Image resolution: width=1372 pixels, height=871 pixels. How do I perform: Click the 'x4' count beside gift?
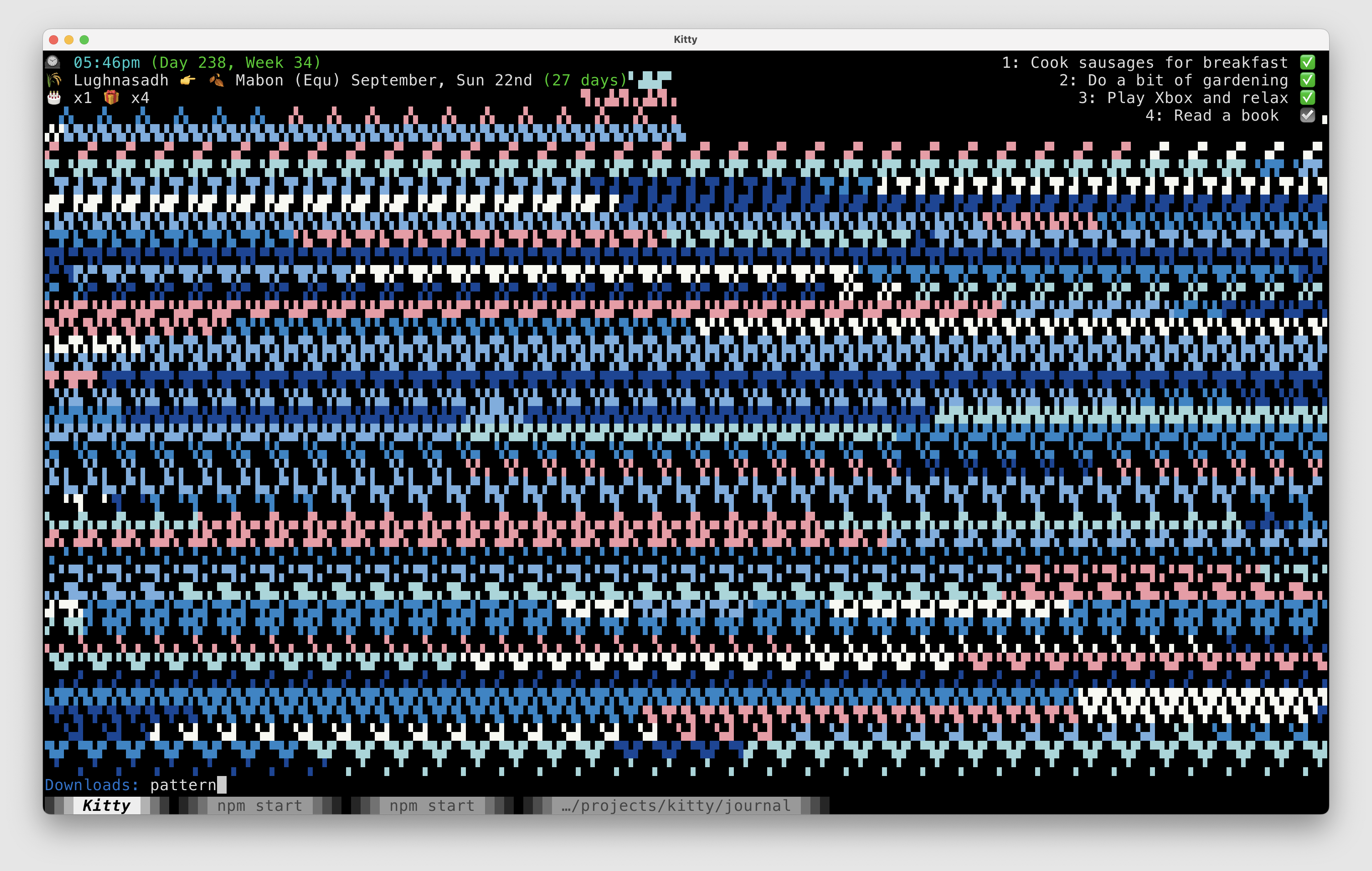140,98
